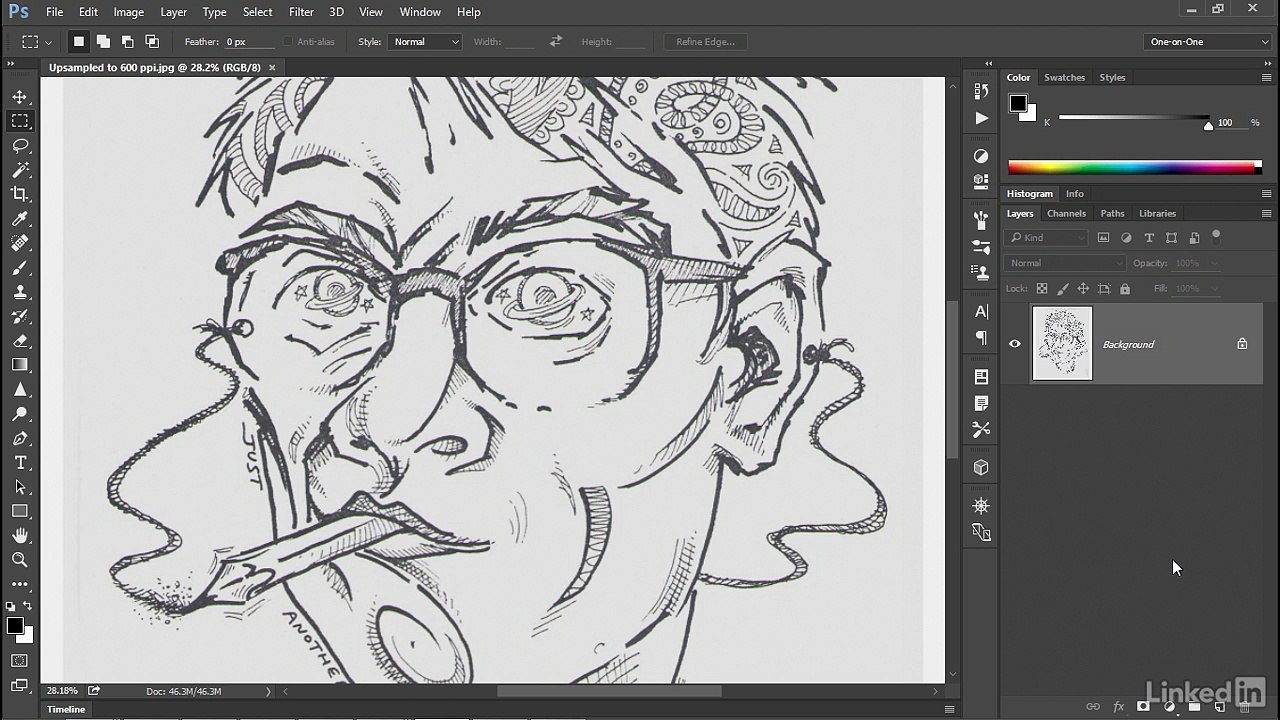Select the Rectangle shape tool
Viewport: 1280px width, 720px height.
[20, 511]
